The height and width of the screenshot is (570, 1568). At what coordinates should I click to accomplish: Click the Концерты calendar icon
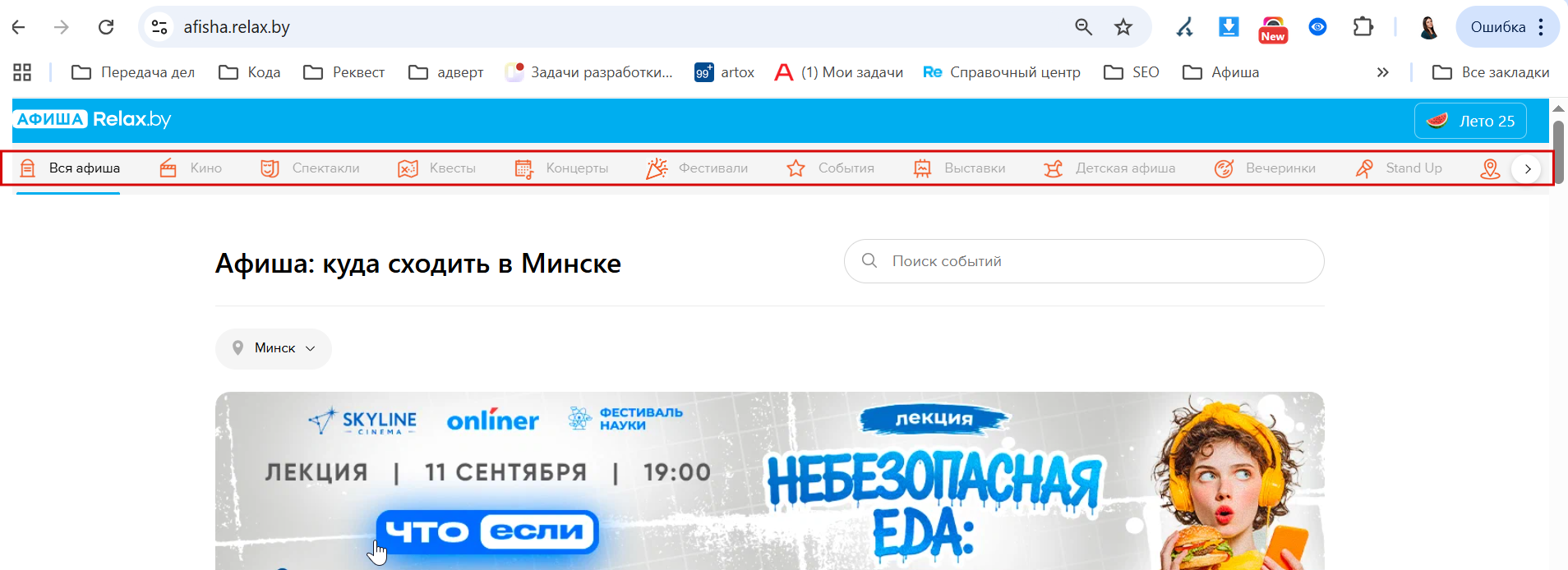(x=523, y=168)
